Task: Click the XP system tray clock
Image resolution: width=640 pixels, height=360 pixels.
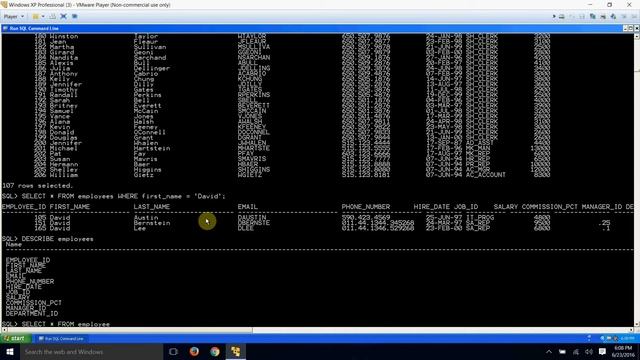Action: pos(627,338)
